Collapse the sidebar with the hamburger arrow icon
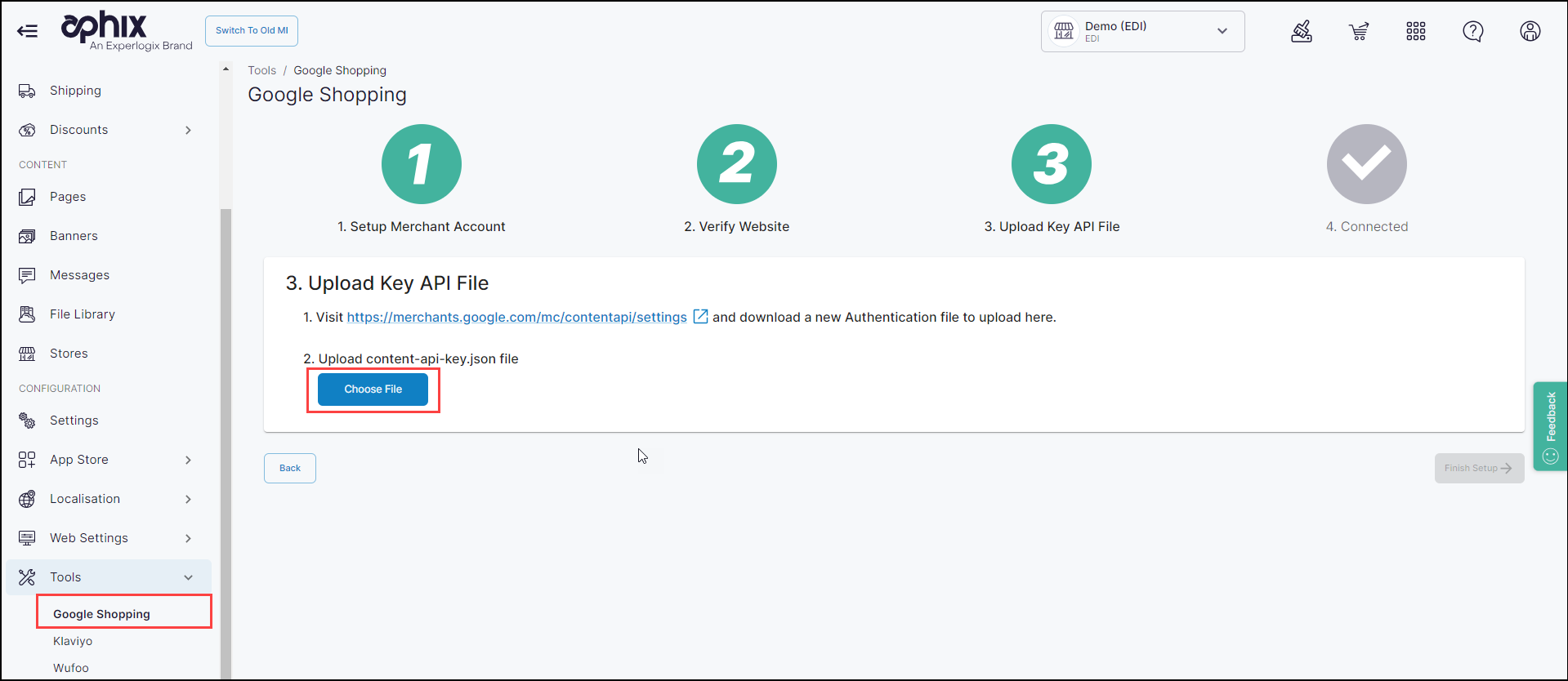 (x=27, y=31)
